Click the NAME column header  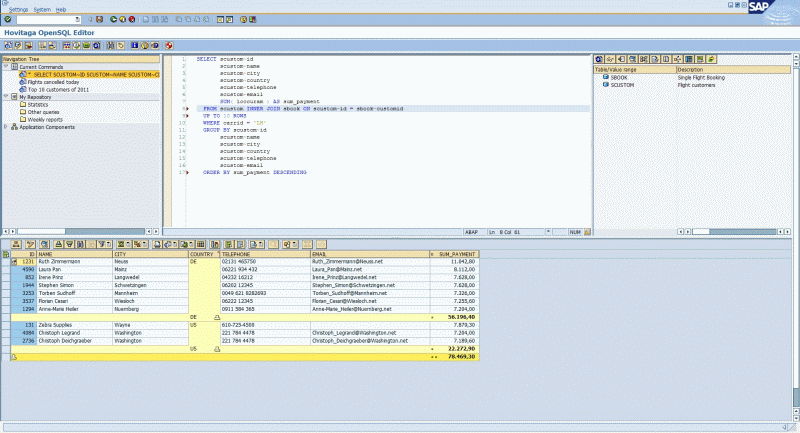click(x=74, y=254)
